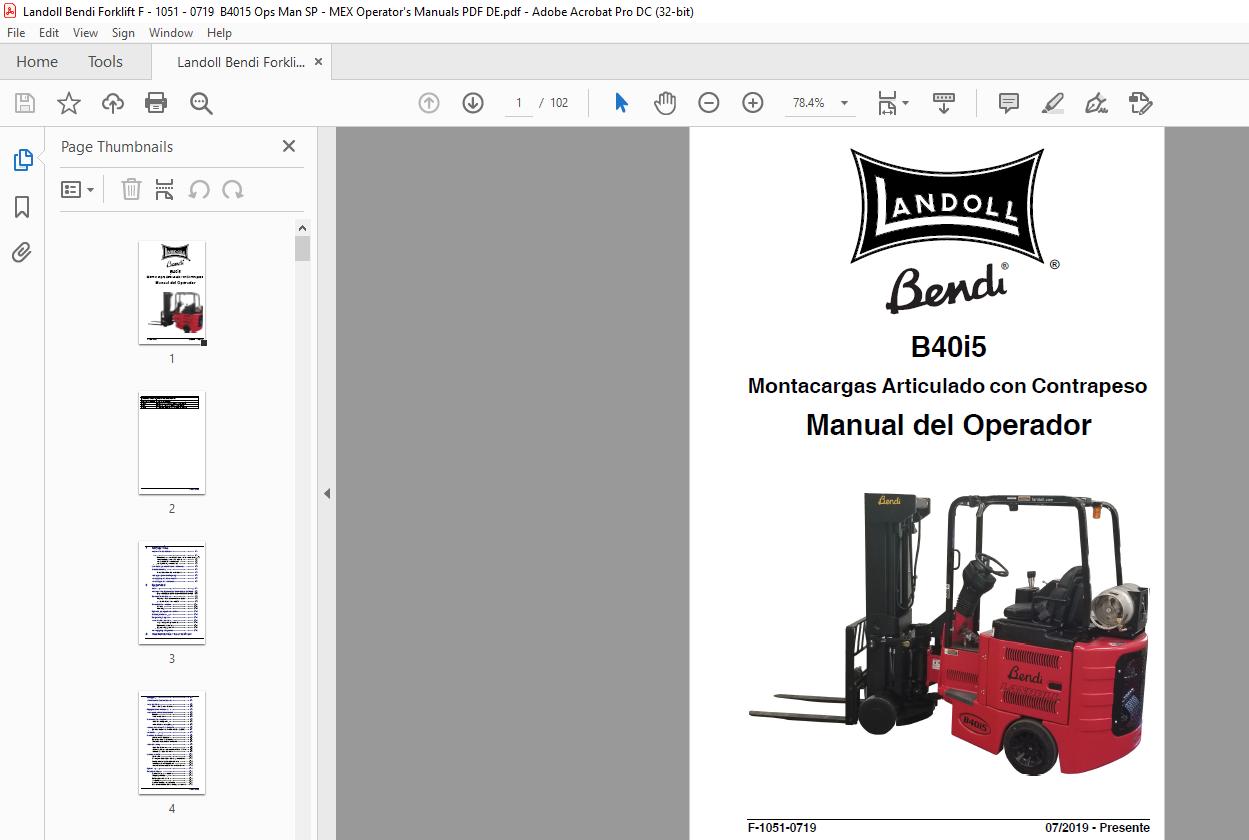Go to the next page with the down arrow

tap(473, 103)
